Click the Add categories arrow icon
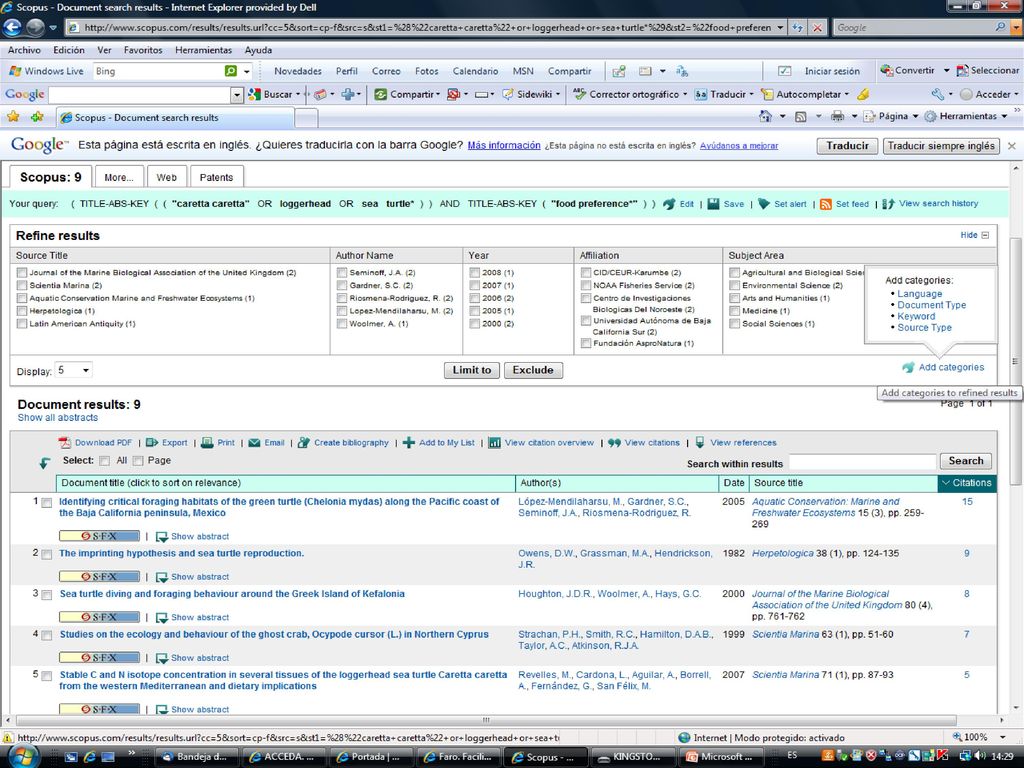This screenshot has height=768, width=1024. point(908,368)
